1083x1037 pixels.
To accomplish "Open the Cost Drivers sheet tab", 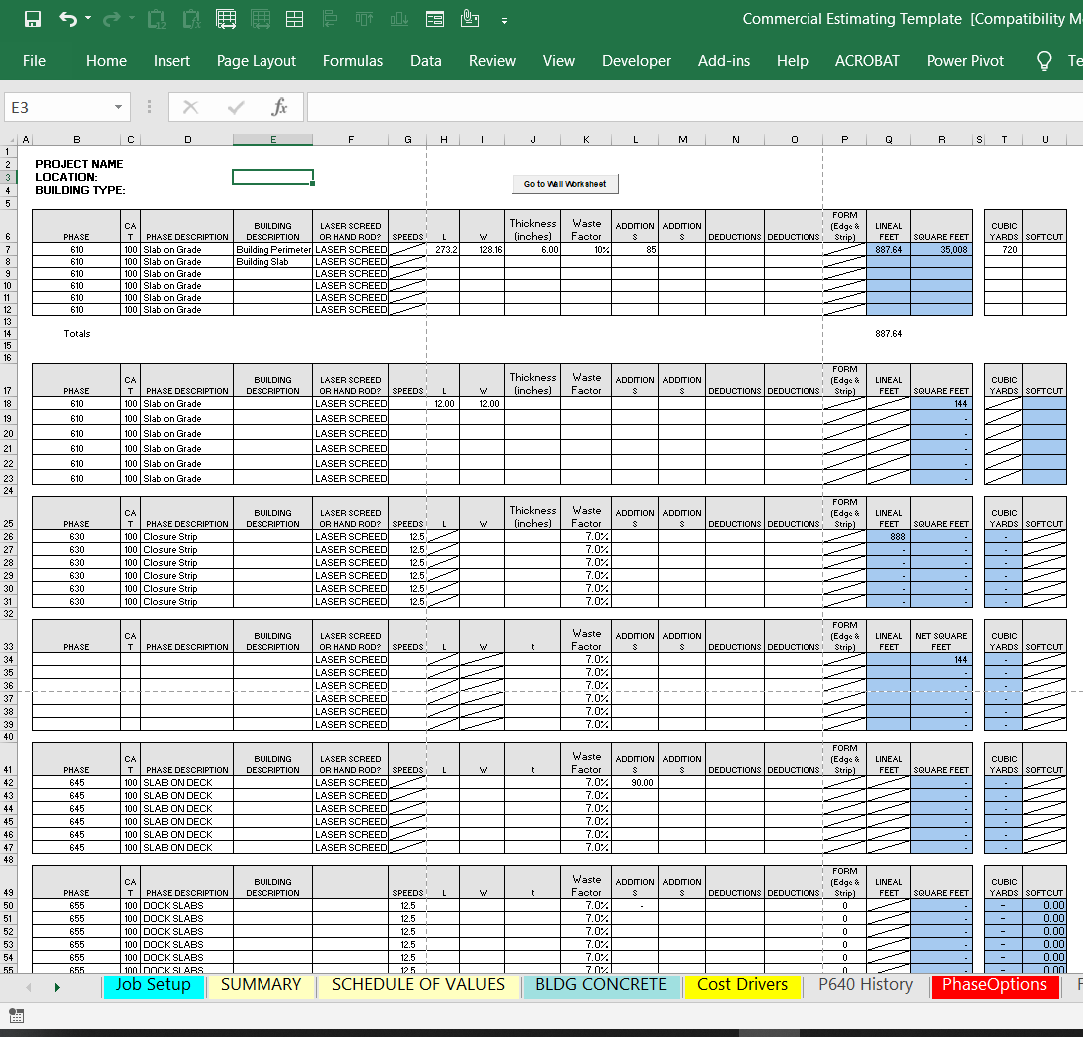I will 742,984.
